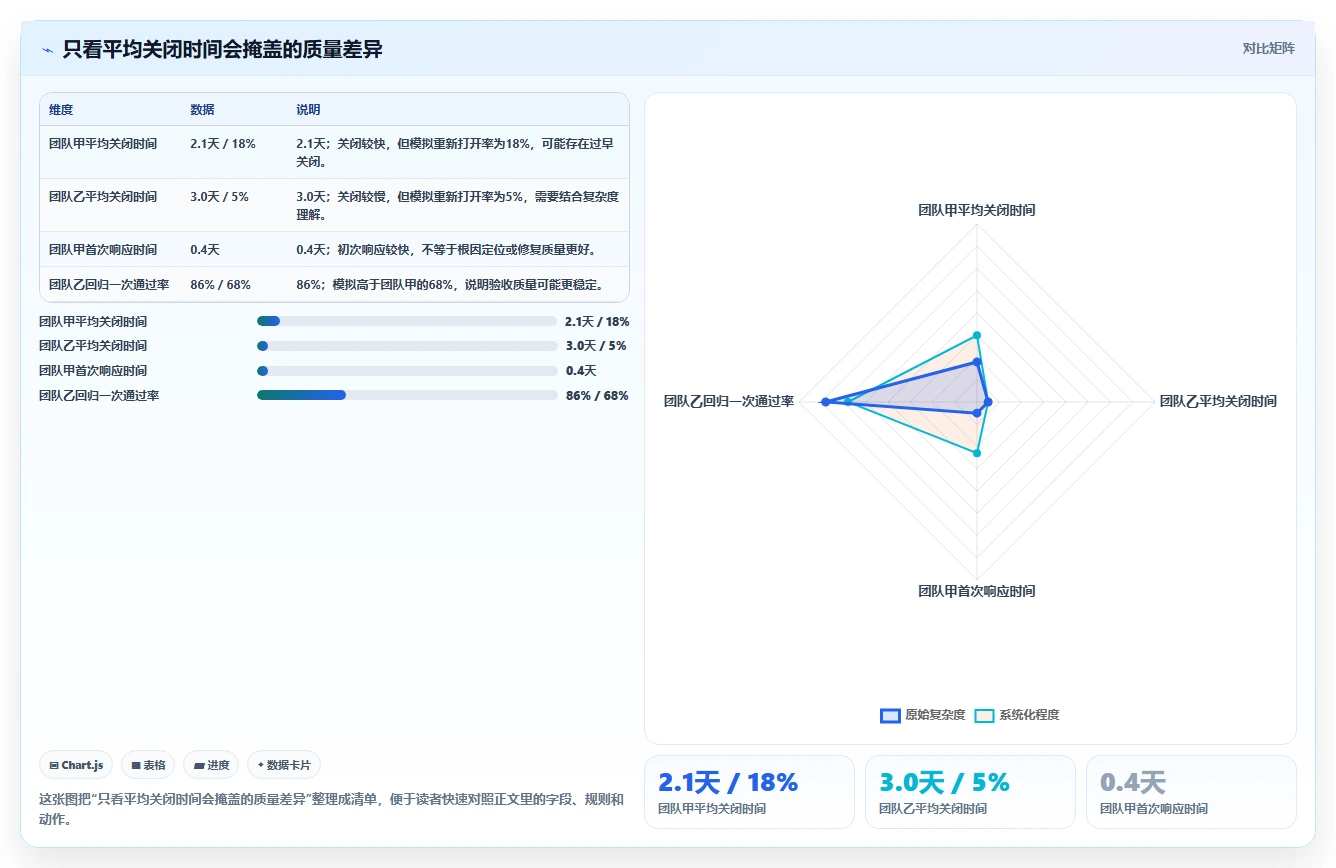1336x868 pixels.
Task: Click radar axis label 团队甲首次响应时间
Action: [977, 591]
